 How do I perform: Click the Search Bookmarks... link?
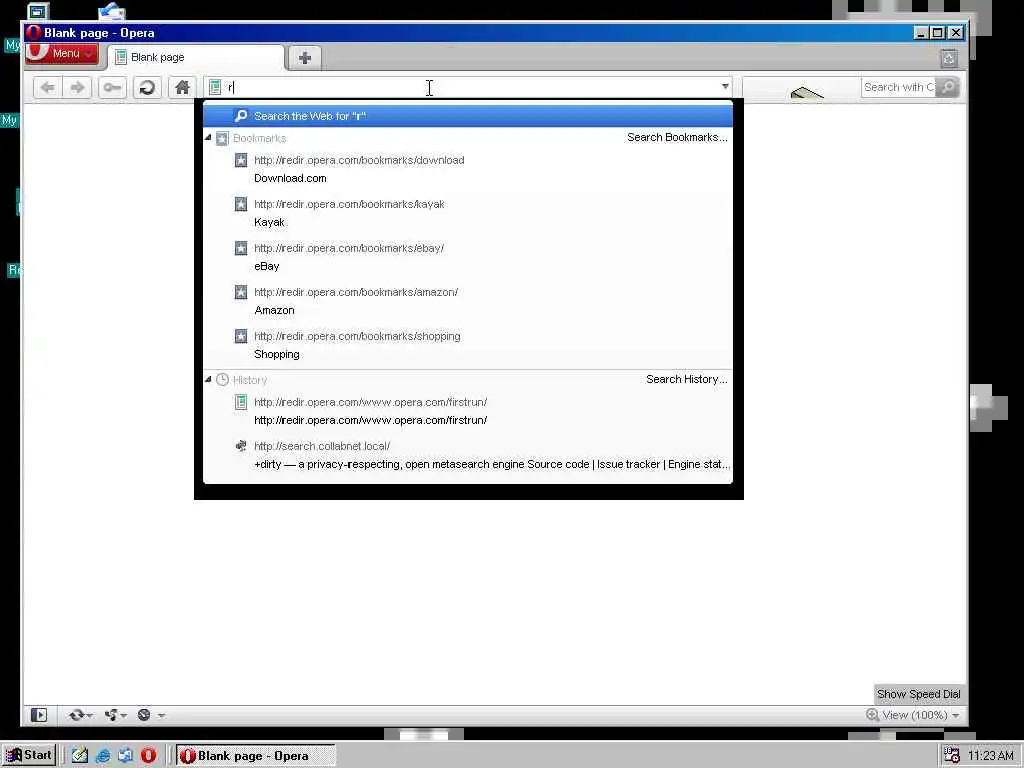point(677,137)
